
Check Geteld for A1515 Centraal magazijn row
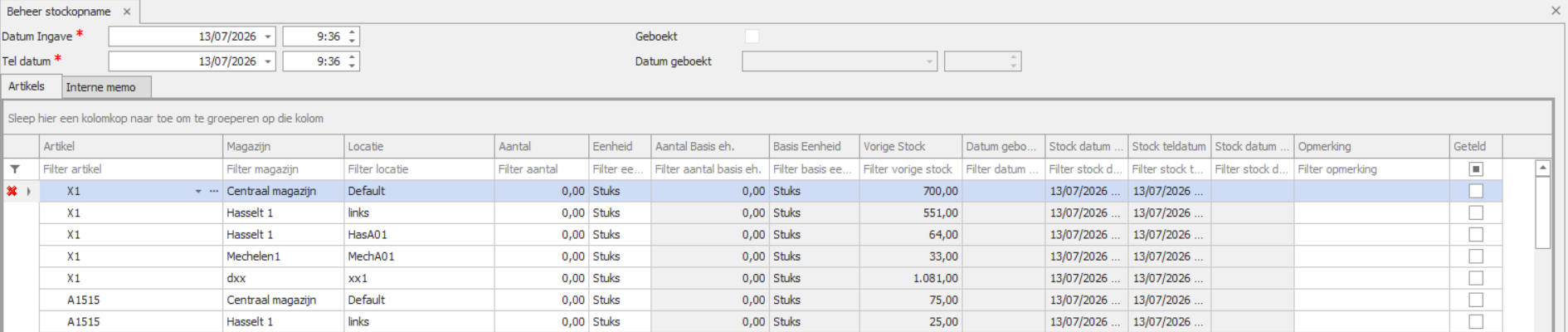pyautogui.click(x=1476, y=300)
